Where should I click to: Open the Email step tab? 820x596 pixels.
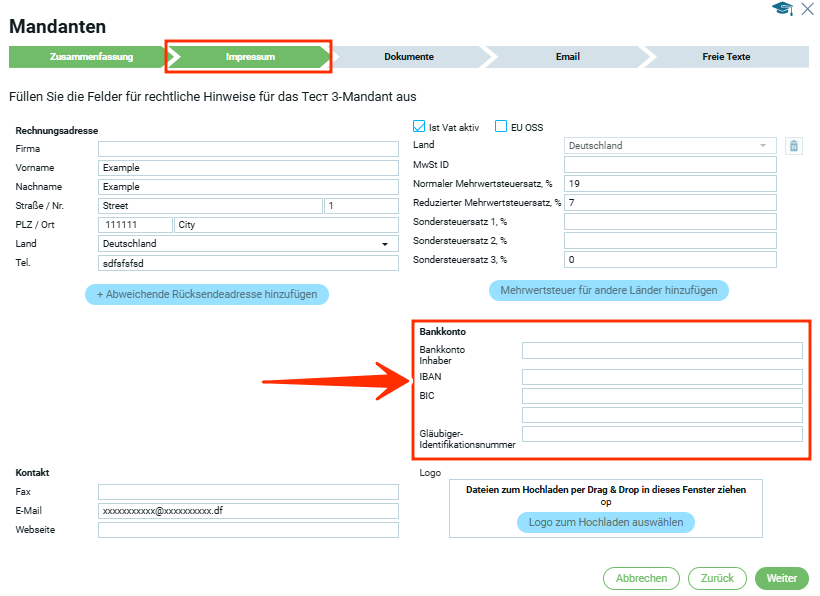click(x=567, y=57)
